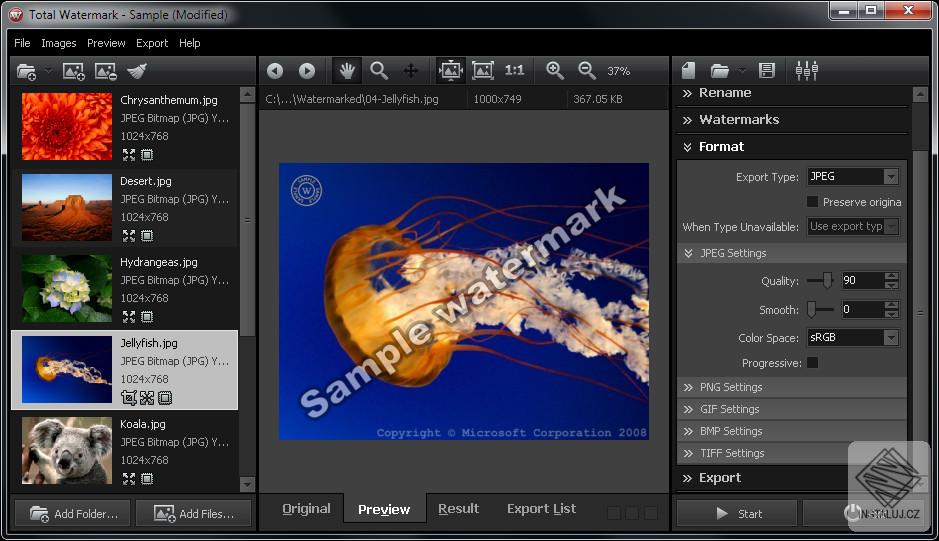Click the Smooth value field showing 0
Screen dimensions: 939x541
coord(862,310)
